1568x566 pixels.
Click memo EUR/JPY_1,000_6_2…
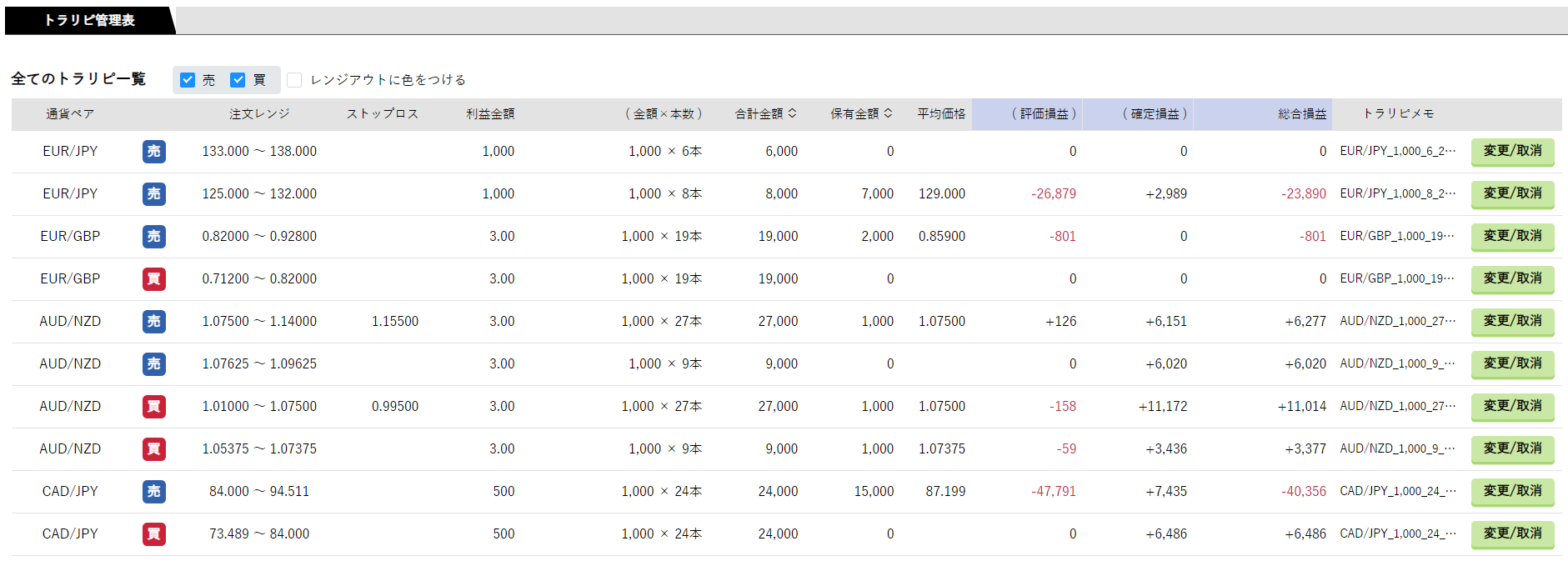(x=1398, y=152)
